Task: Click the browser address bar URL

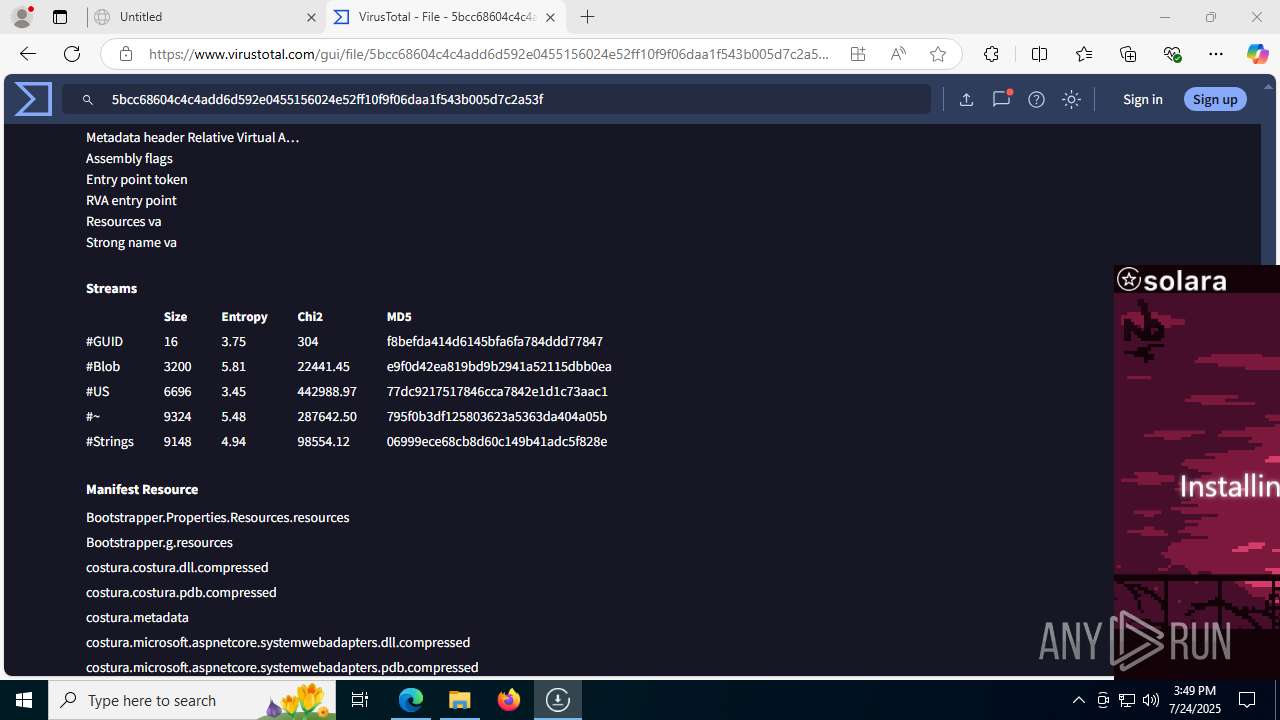Action: point(489,54)
